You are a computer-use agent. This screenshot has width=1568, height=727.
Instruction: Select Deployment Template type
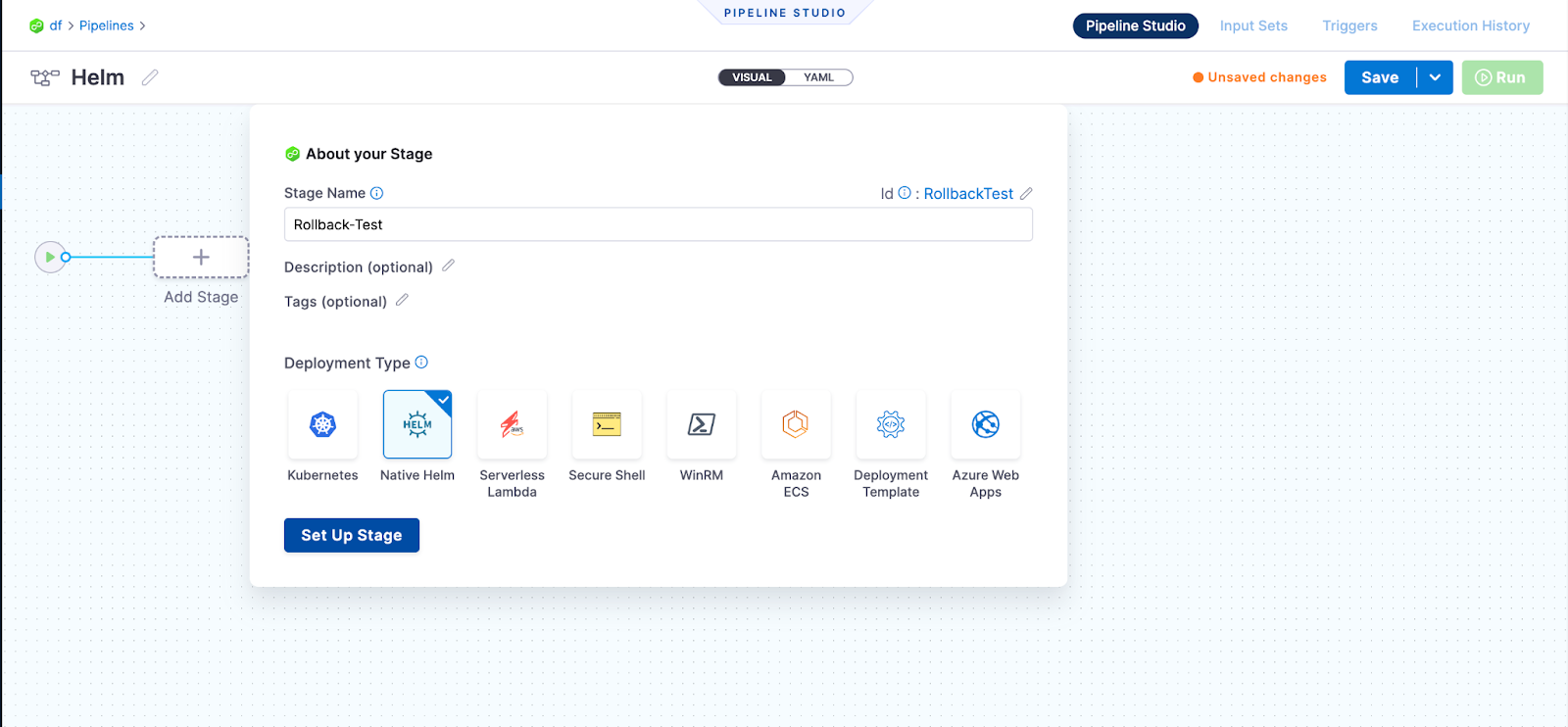pyautogui.click(x=891, y=424)
